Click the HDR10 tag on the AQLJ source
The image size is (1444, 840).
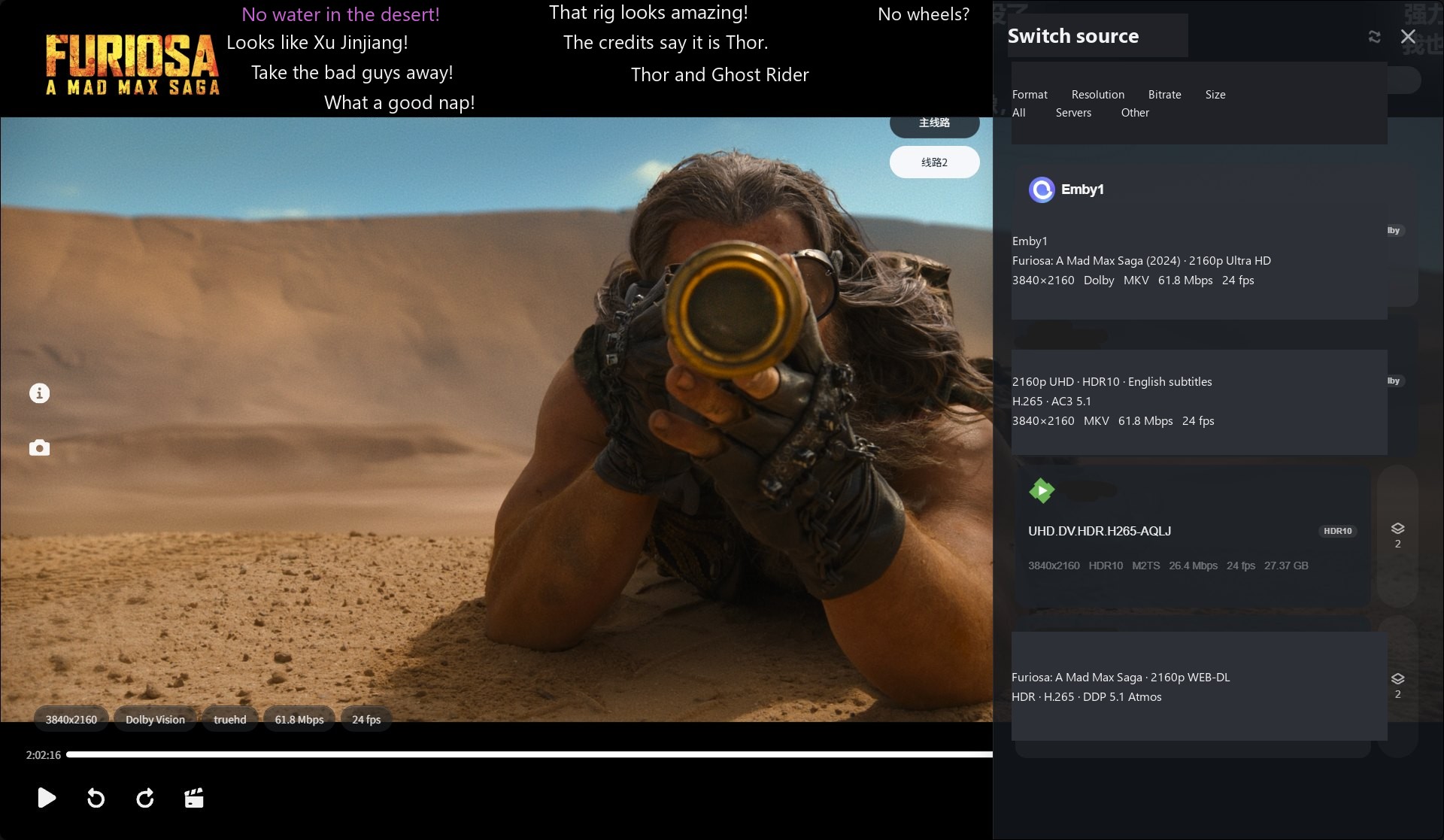[x=1338, y=531]
